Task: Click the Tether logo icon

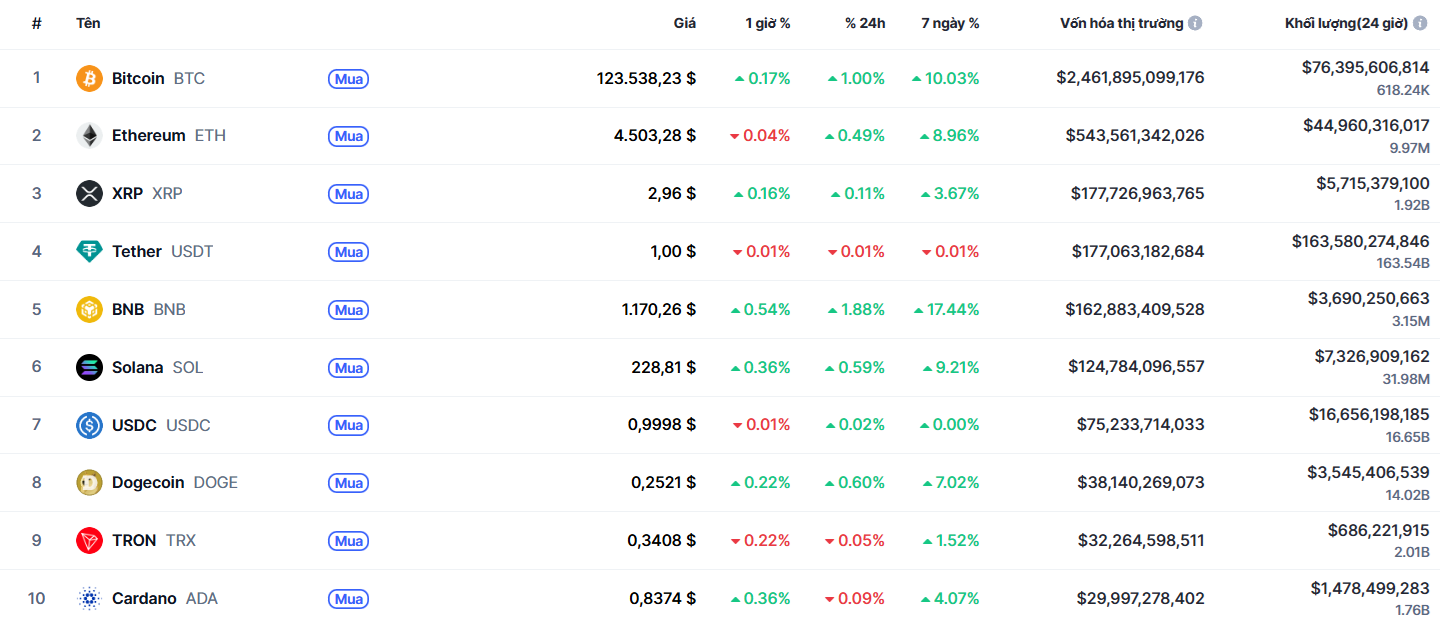Action: pos(89,252)
